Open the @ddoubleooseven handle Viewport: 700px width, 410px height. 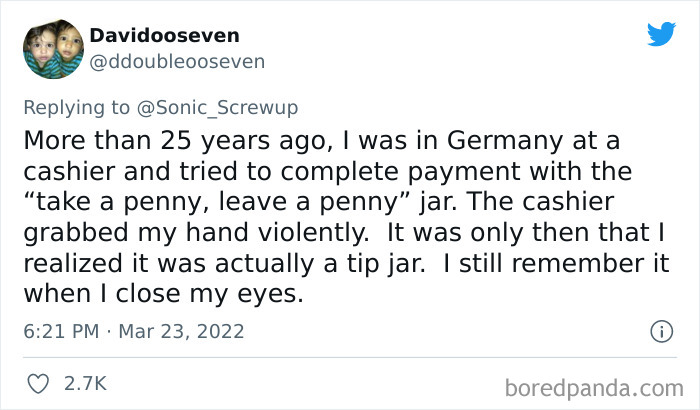[178, 62]
